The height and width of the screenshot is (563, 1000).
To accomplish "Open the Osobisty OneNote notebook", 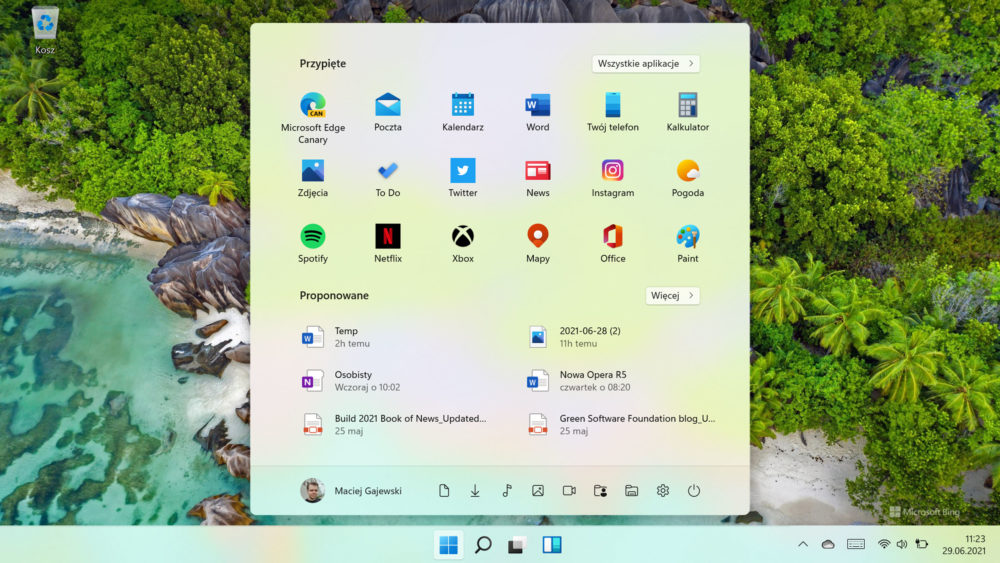I will (x=351, y=381).
